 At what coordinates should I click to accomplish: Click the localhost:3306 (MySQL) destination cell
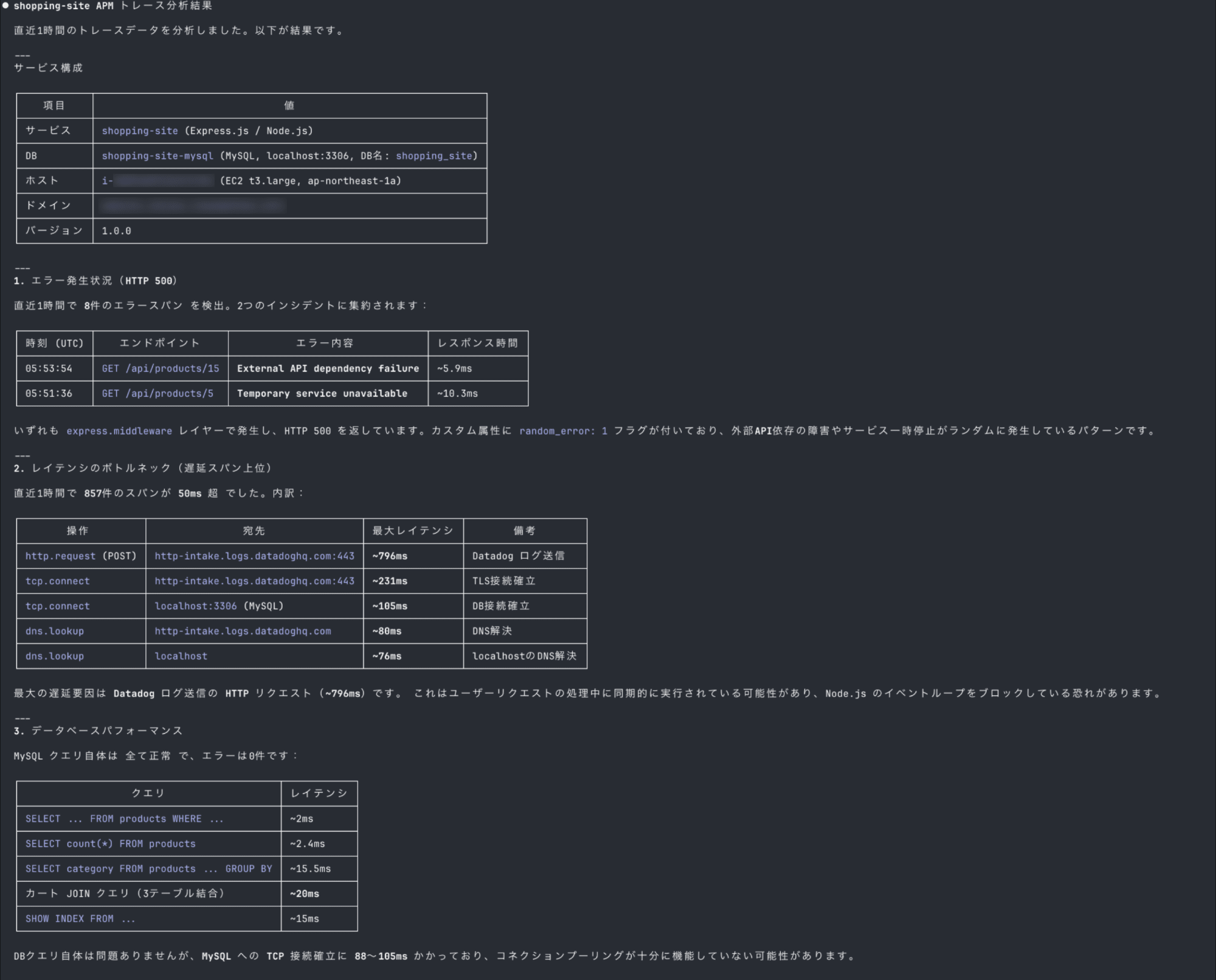click(219, 606)
